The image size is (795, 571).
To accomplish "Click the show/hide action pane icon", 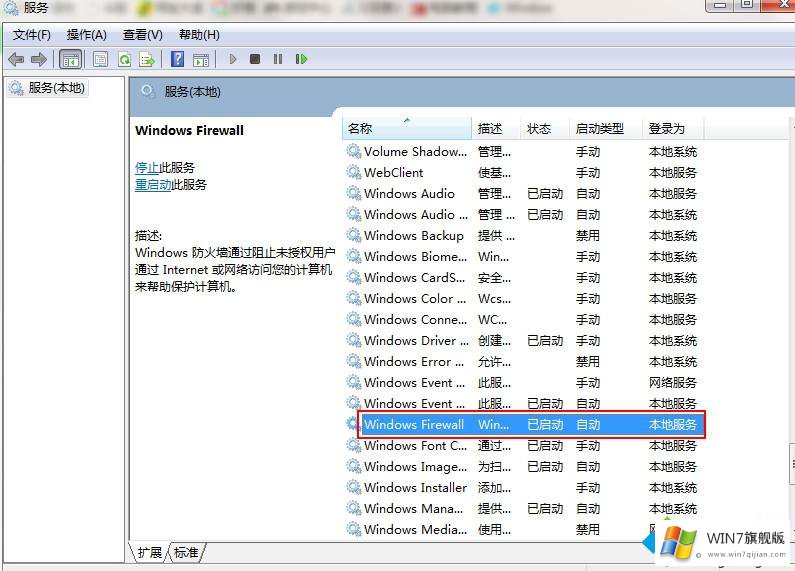I will (x=201, y=60).
